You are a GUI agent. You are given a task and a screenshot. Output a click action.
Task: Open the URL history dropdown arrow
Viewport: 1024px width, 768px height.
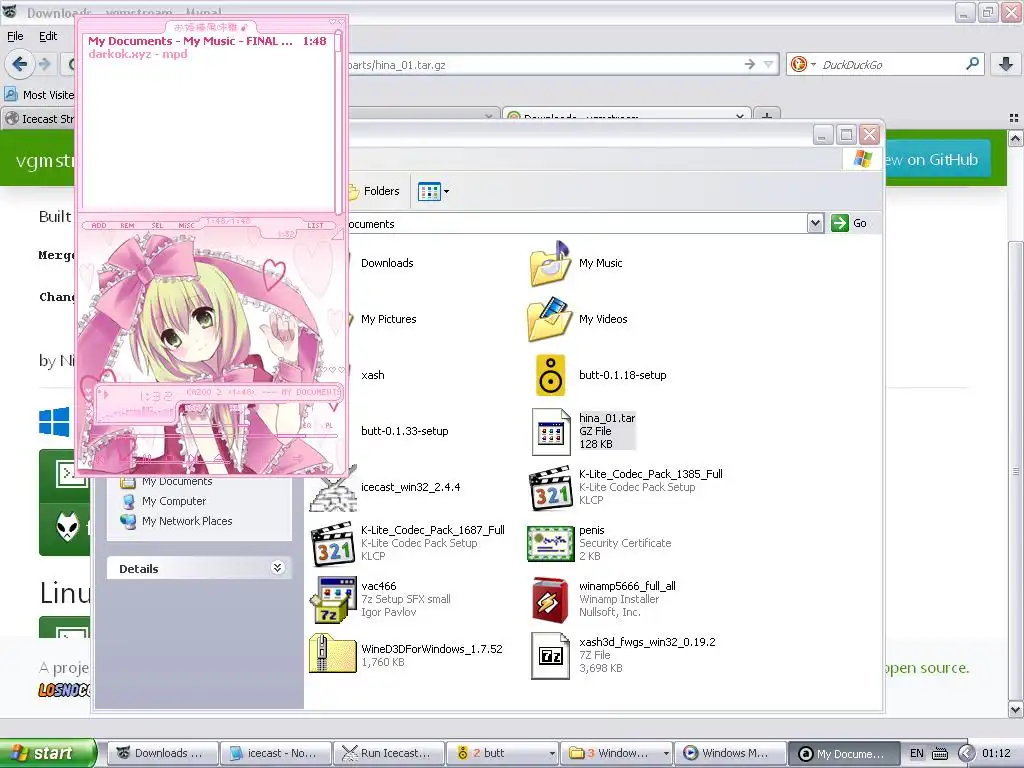(x=769, y=64)
